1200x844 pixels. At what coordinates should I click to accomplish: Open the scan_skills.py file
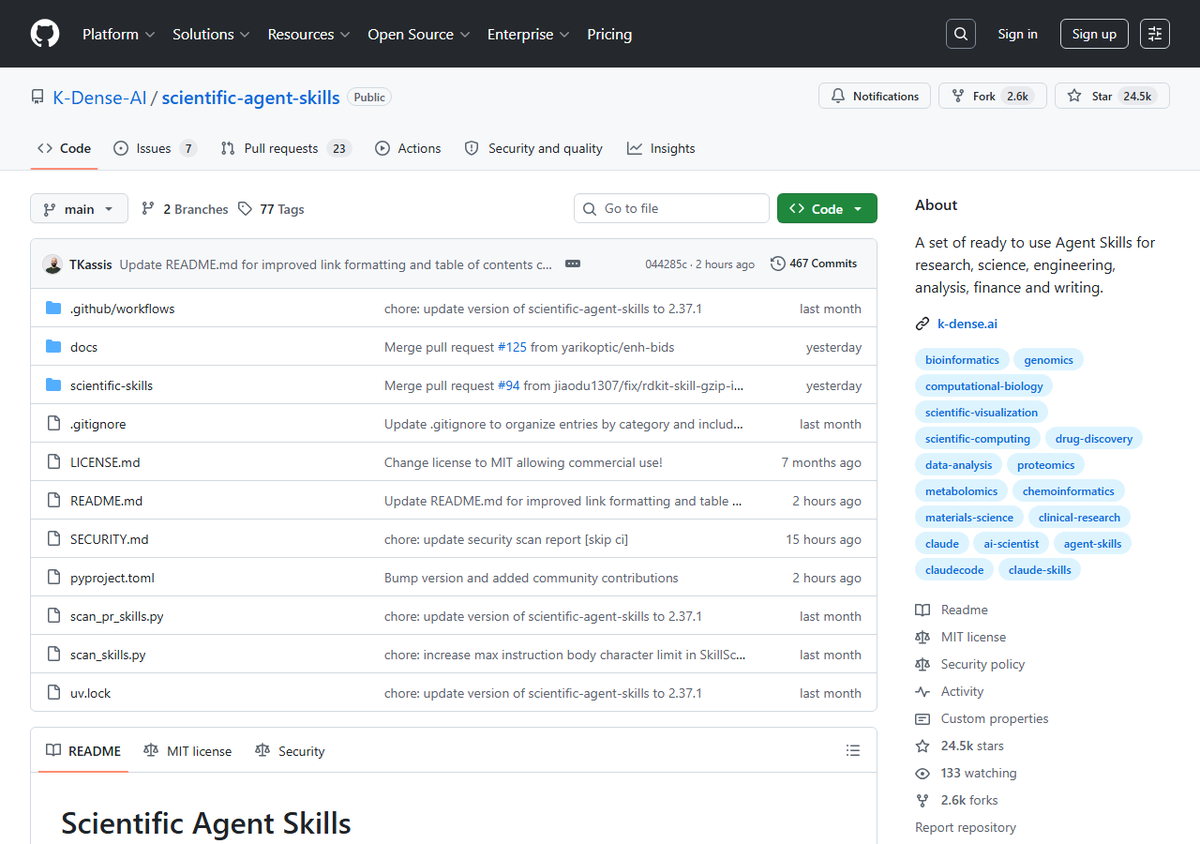tap(108, 655)
